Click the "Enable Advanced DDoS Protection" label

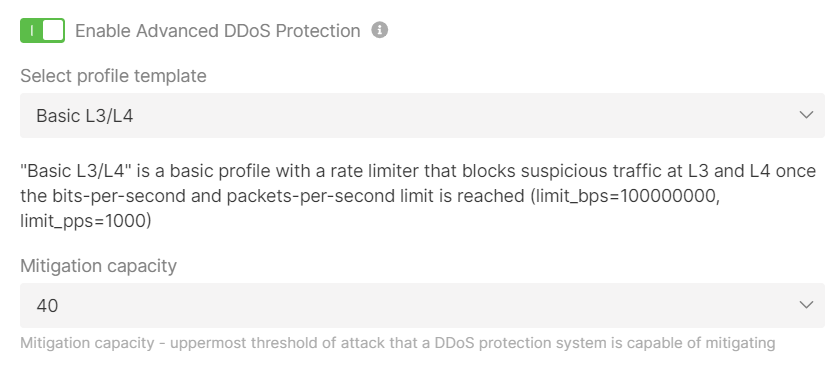218,31
